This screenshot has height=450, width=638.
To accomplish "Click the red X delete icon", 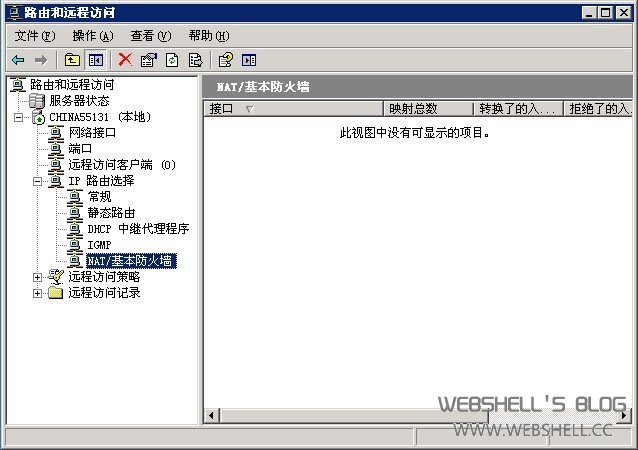I will pyautogui.click(x=125, y=60).
